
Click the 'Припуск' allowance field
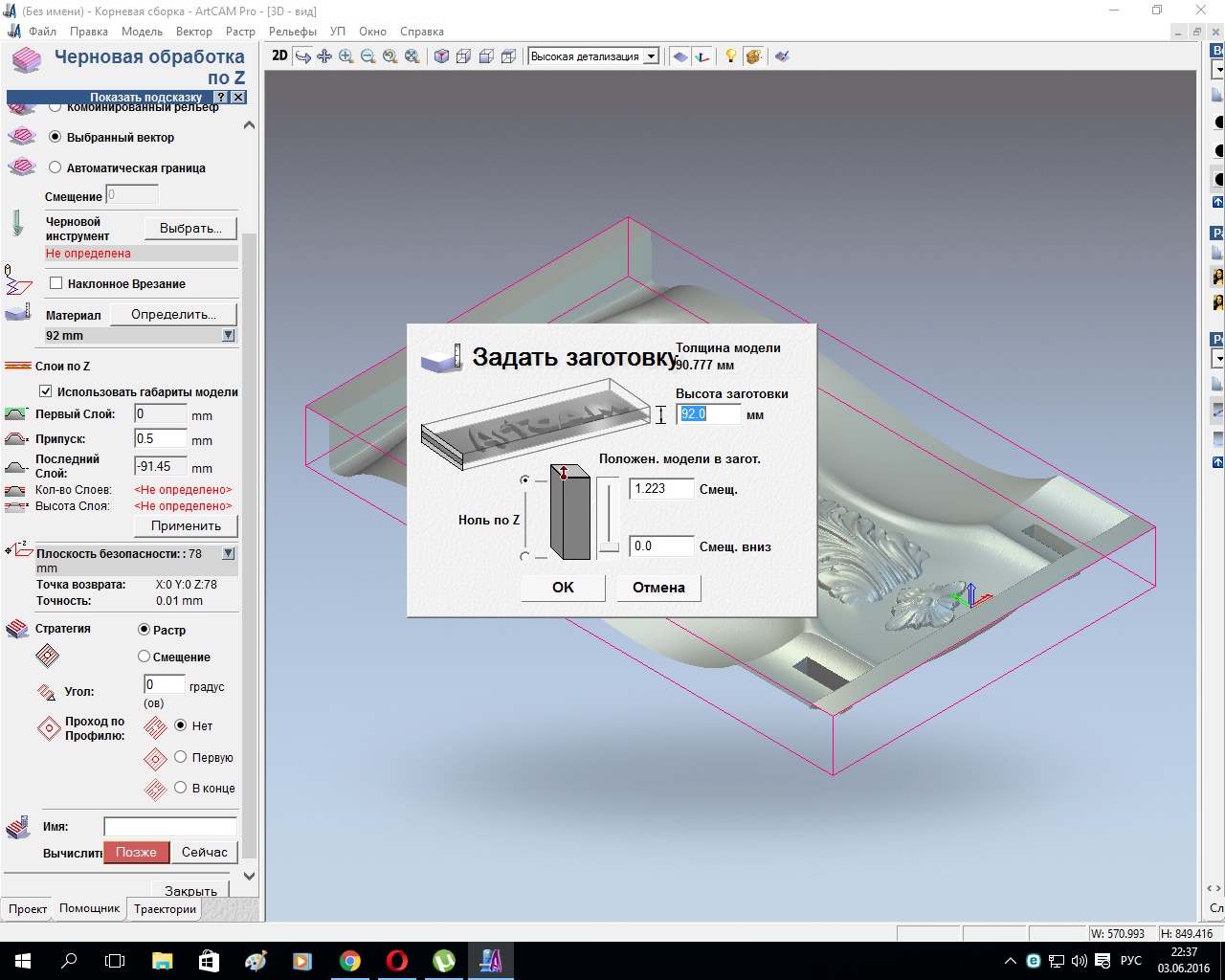coord(160,439)
